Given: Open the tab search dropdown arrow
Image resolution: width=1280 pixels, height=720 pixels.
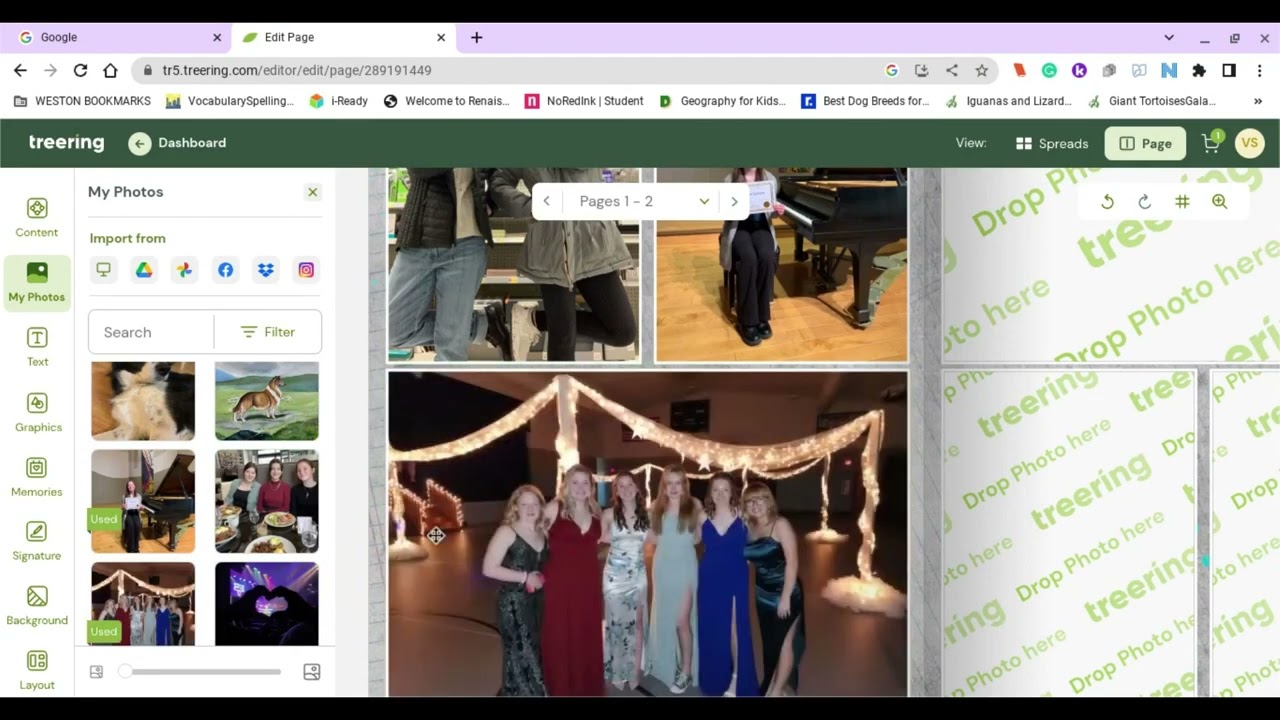Looking at the screenshot, I should [1169, 38].
